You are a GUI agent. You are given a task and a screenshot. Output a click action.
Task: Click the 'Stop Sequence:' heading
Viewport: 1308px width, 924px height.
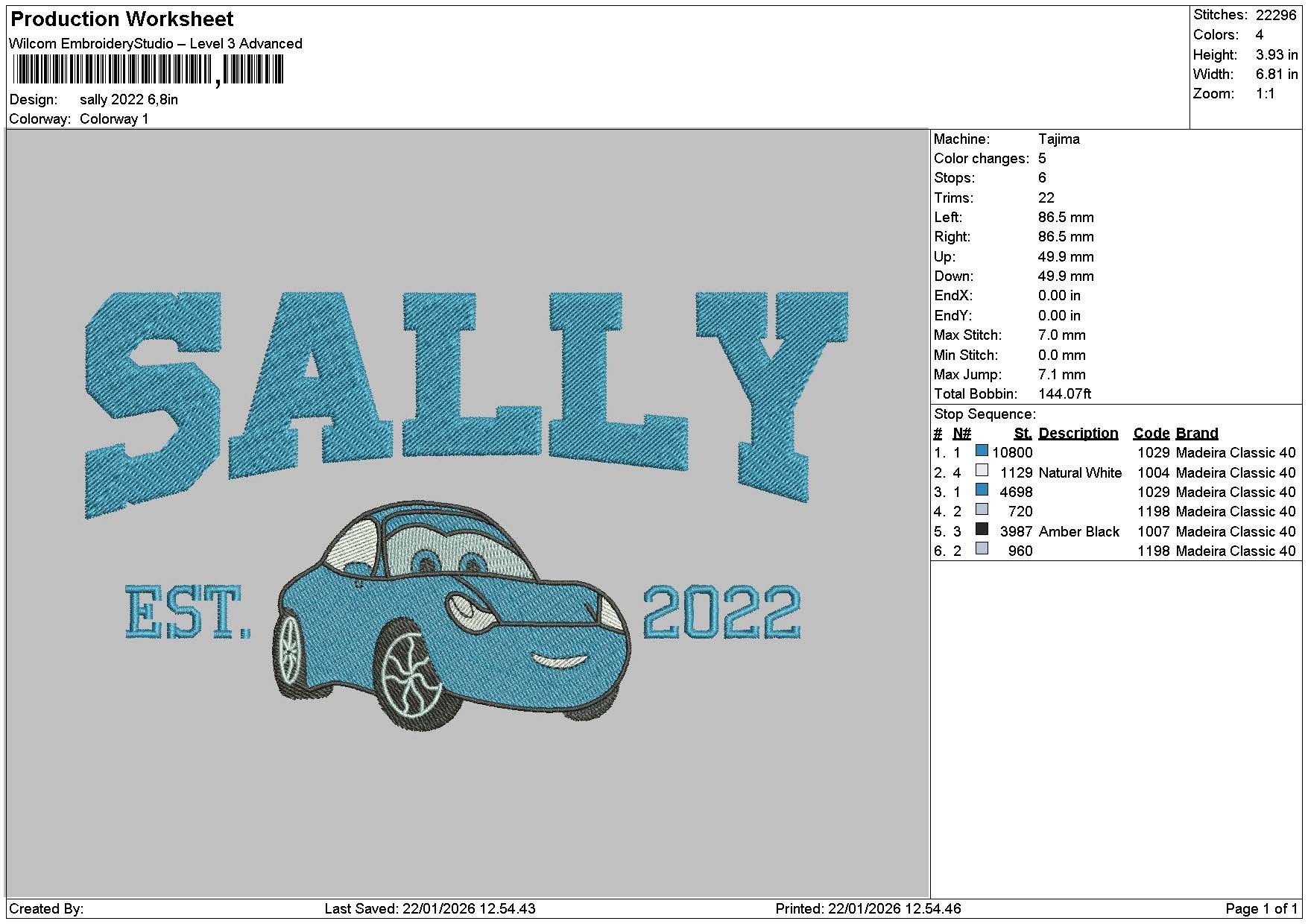click(985, 414)
